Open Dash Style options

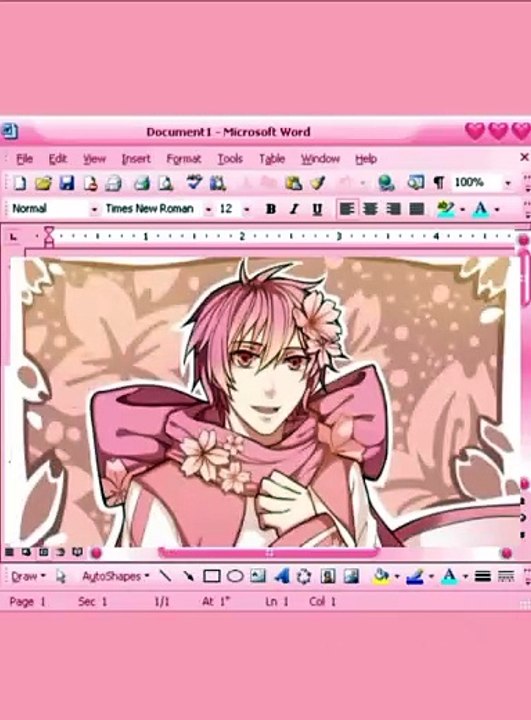pyautogui.click(x=506, y=576)
